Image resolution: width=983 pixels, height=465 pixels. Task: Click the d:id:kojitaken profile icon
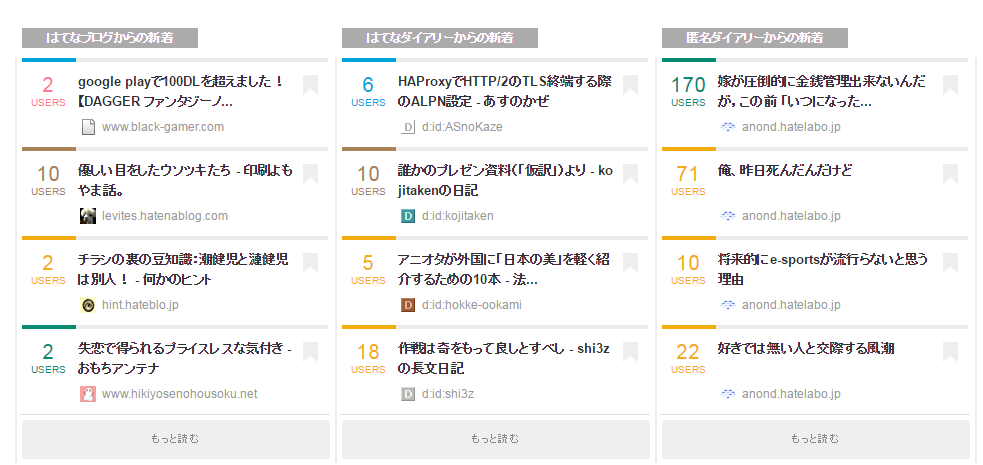pyautogui.click(x=408, y=216)
